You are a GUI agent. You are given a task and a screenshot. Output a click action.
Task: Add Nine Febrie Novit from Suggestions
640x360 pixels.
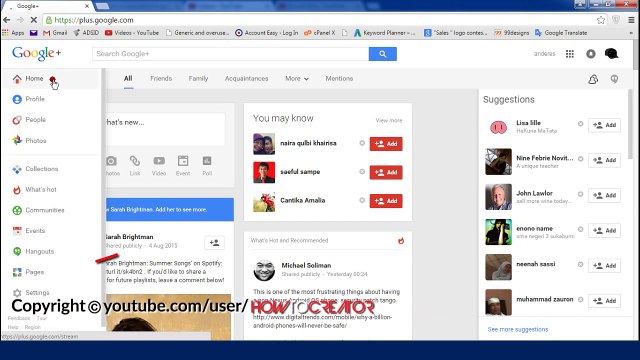[x=604, y=160]
